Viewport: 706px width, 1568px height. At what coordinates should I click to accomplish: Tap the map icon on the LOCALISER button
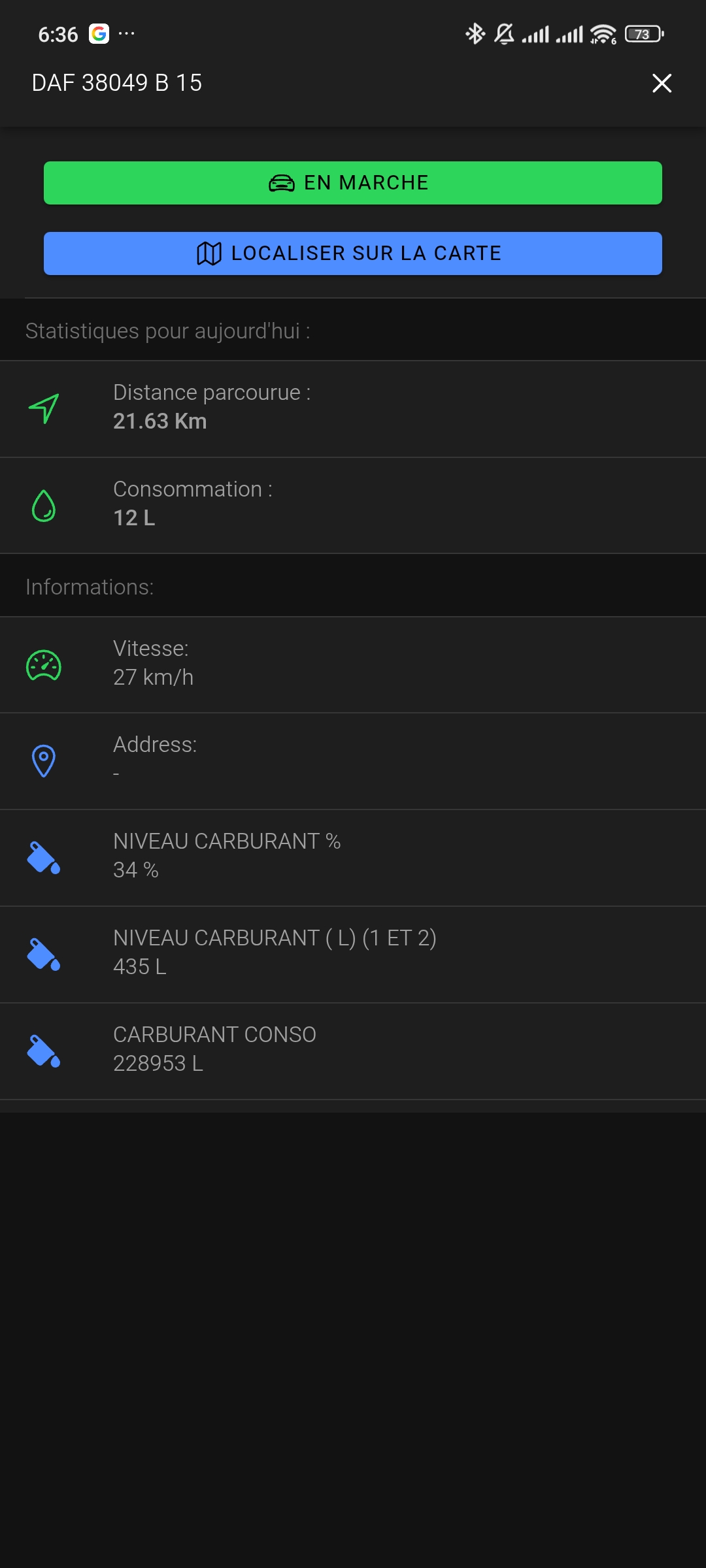click(x=209, y=253)
